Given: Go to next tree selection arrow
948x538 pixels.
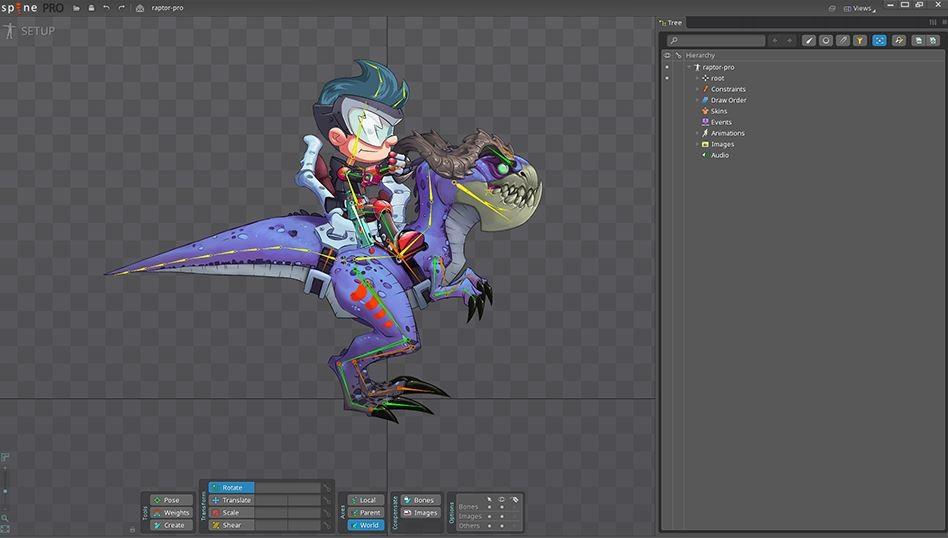Looking at the screenshot, I should 789,41.
